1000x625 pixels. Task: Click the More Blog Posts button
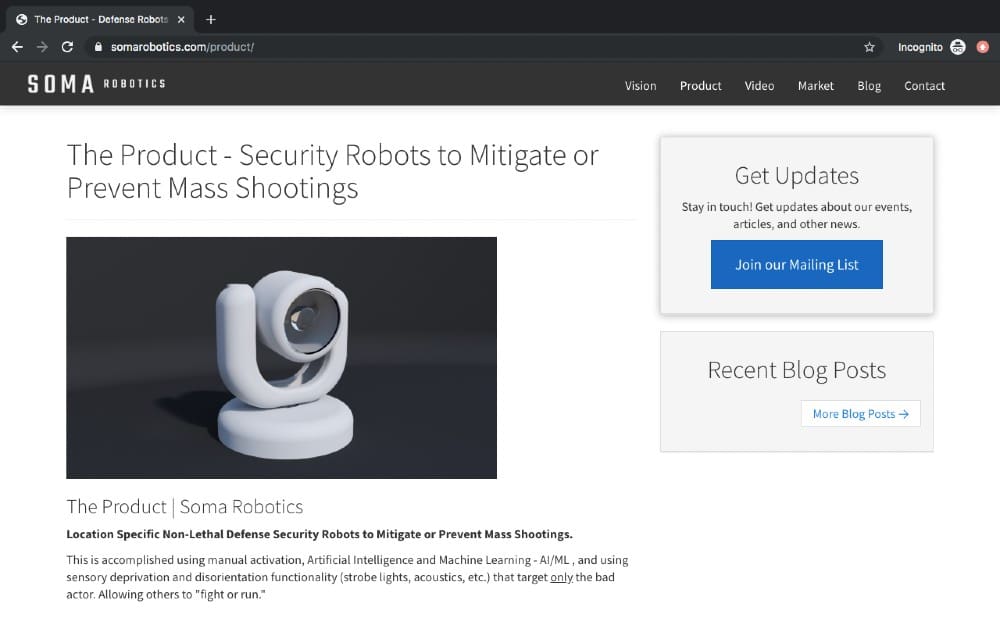point(860,414)
